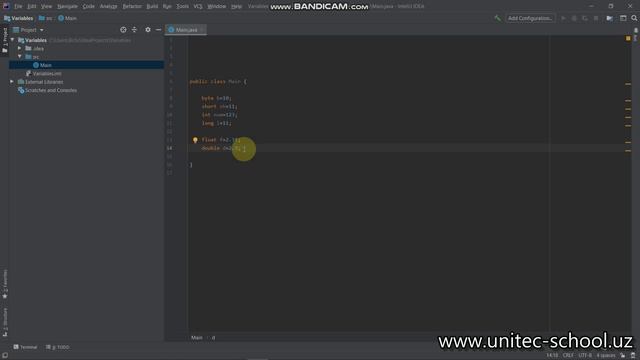Screen dimensions: 640x360
Task: Open the Refactor menu
Action: [132, 7]
